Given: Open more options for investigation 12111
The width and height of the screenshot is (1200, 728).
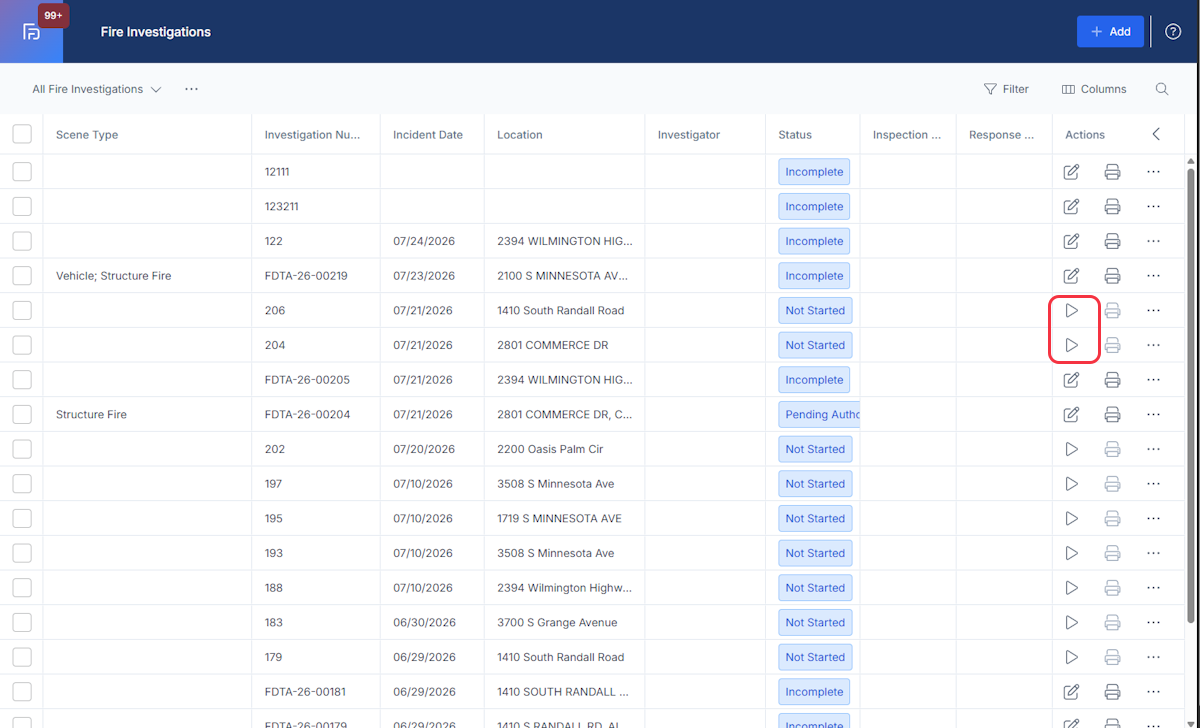Looking at the screenshot, I should (x=1153, y=172).
